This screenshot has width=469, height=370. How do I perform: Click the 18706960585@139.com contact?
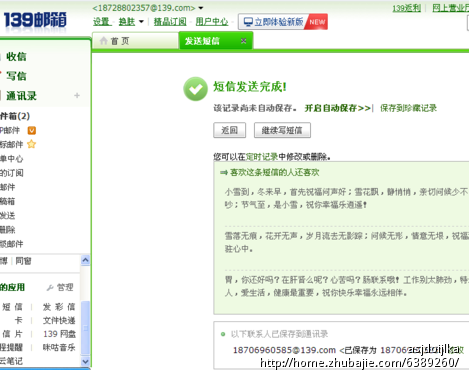coord(284,350)
